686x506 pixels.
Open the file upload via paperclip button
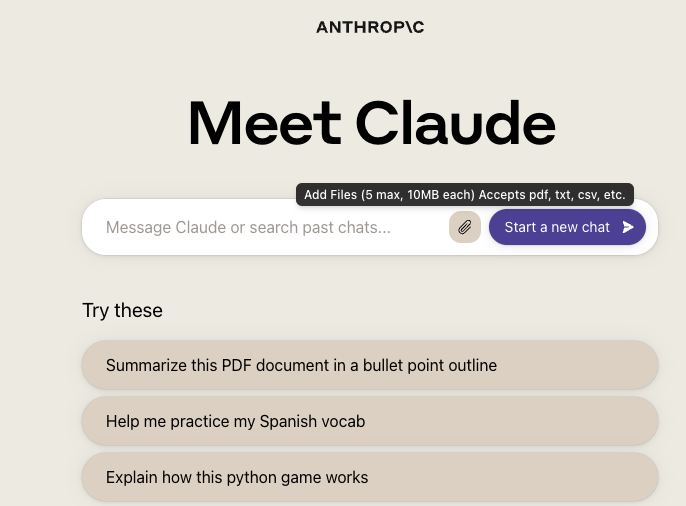coord(465,227)
